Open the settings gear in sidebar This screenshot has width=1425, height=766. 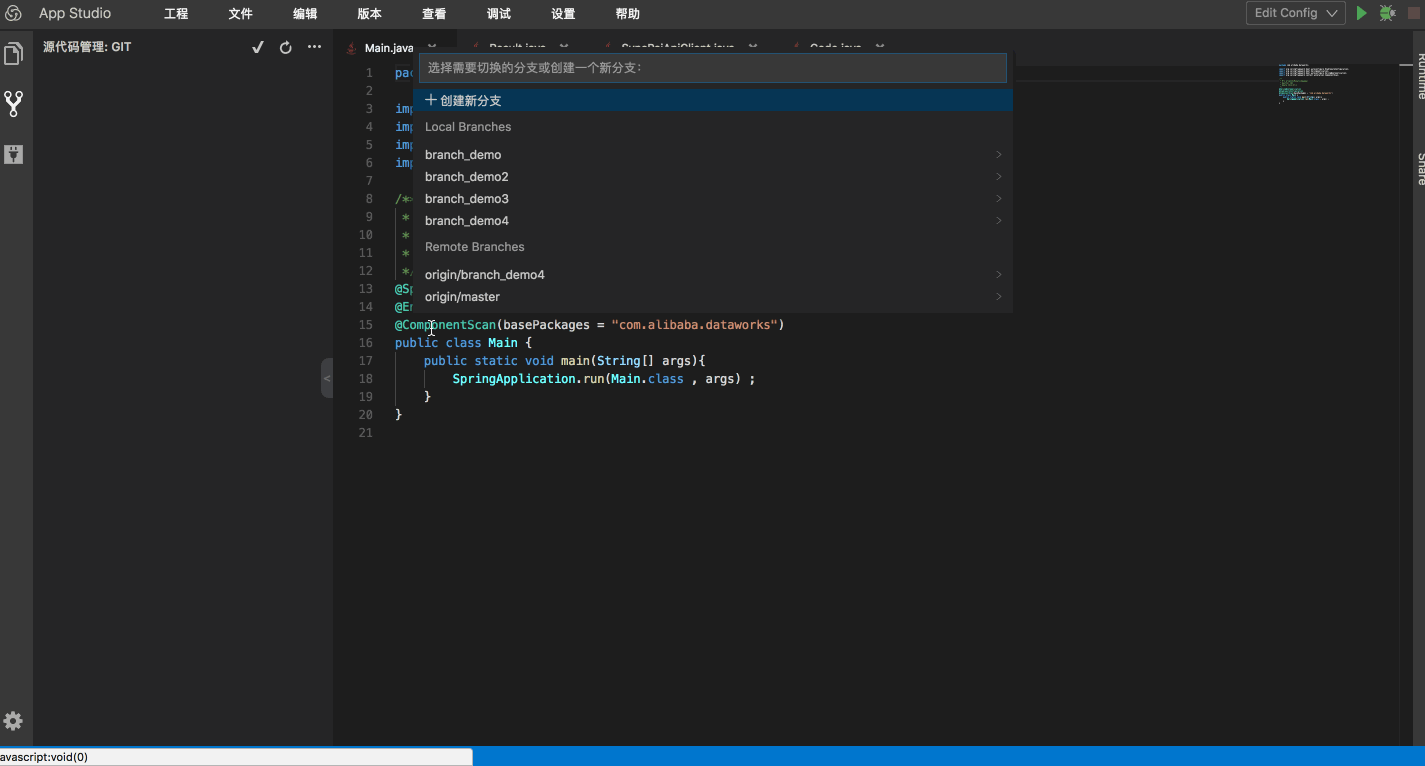pyautogui.click(x=13, y=721)
